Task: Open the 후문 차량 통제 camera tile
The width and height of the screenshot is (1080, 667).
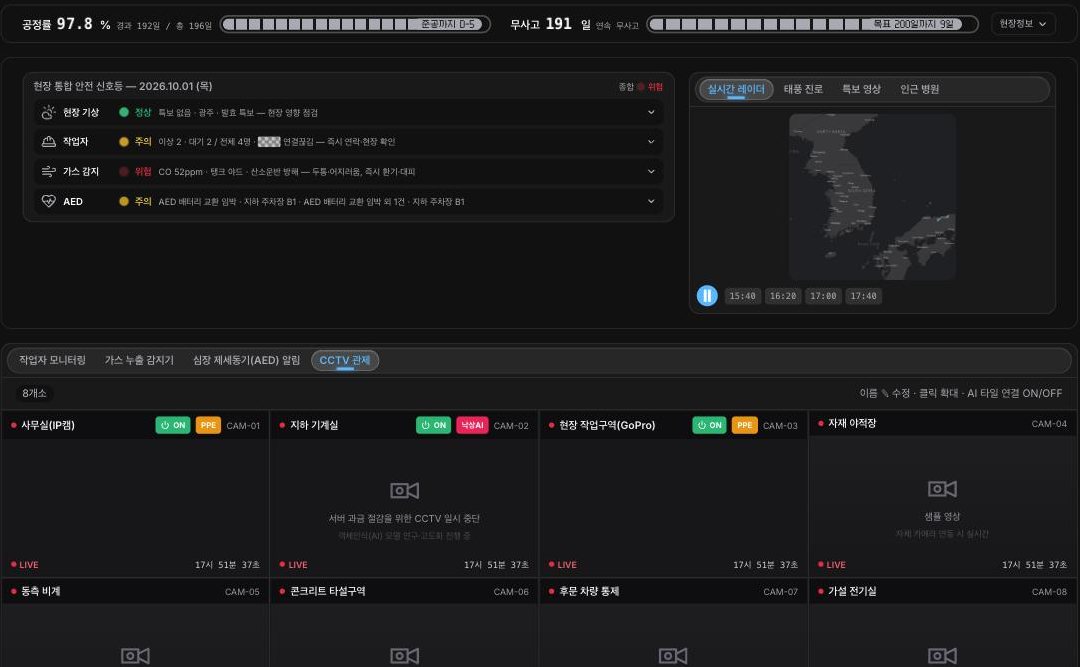Action: [673, 622]
